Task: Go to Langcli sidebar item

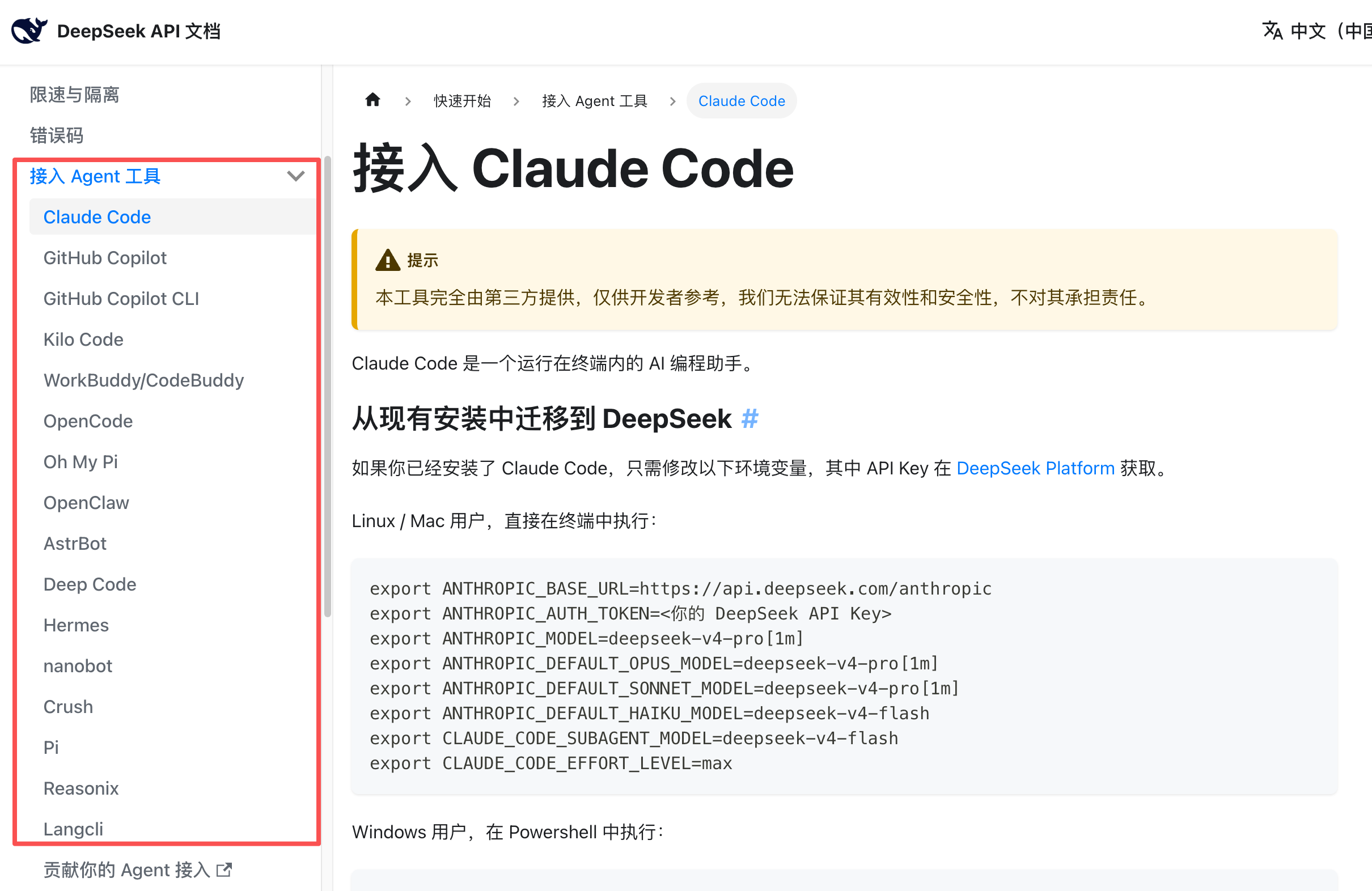Action: (x=73, y=829)
